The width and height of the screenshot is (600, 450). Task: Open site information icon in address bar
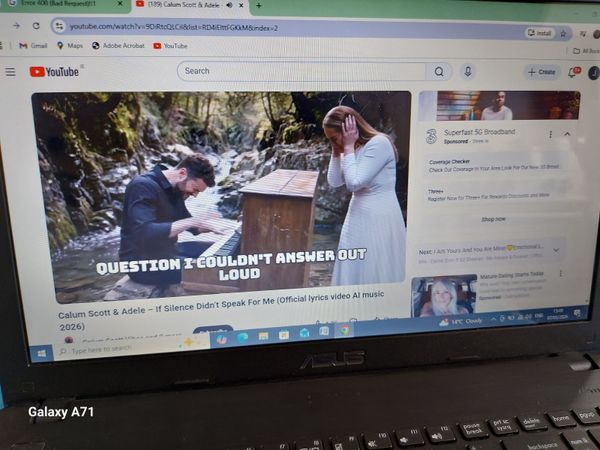pyautogui.click(x=59, y=26)
